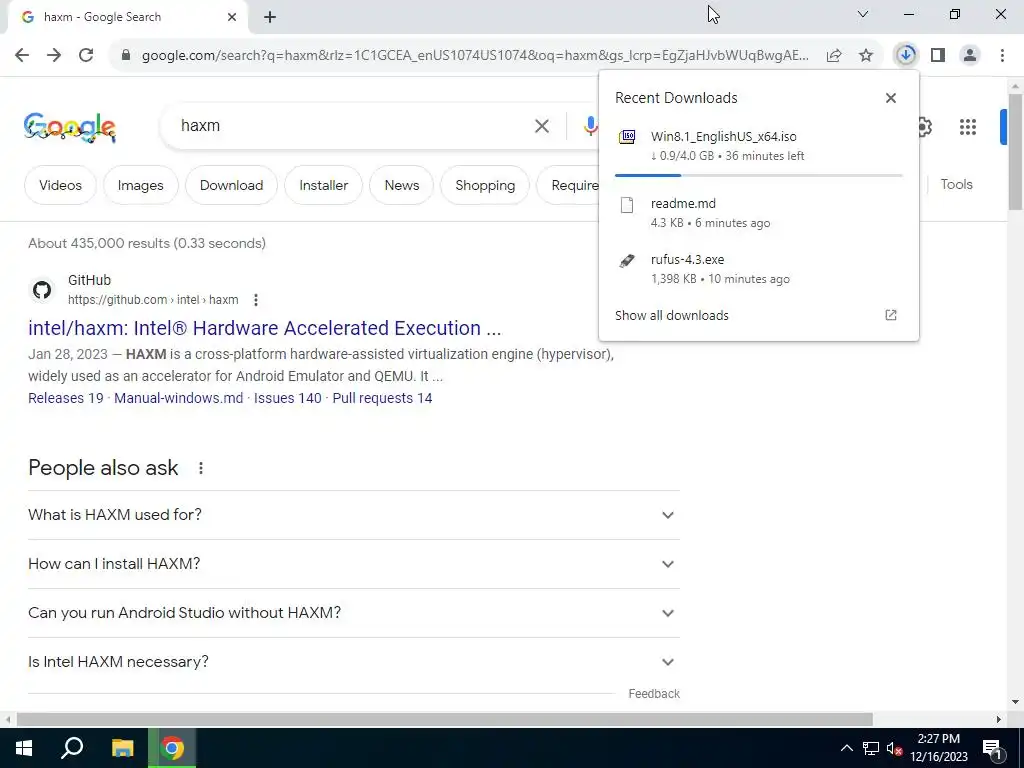Open the share this page icon
Viewport: 1024px width, 768px height.
(834, 56)
